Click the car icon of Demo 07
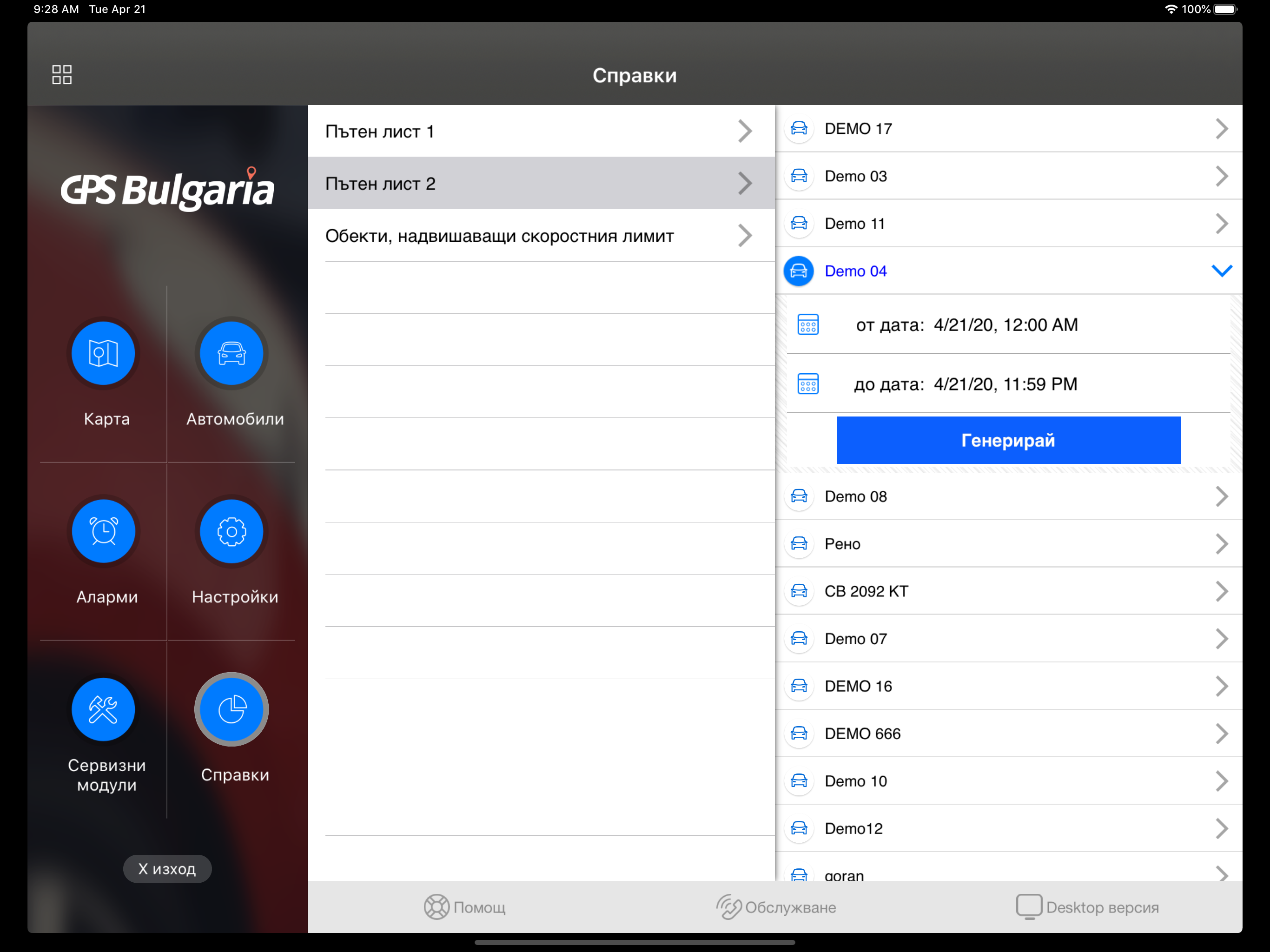 (x=799, y=639)
